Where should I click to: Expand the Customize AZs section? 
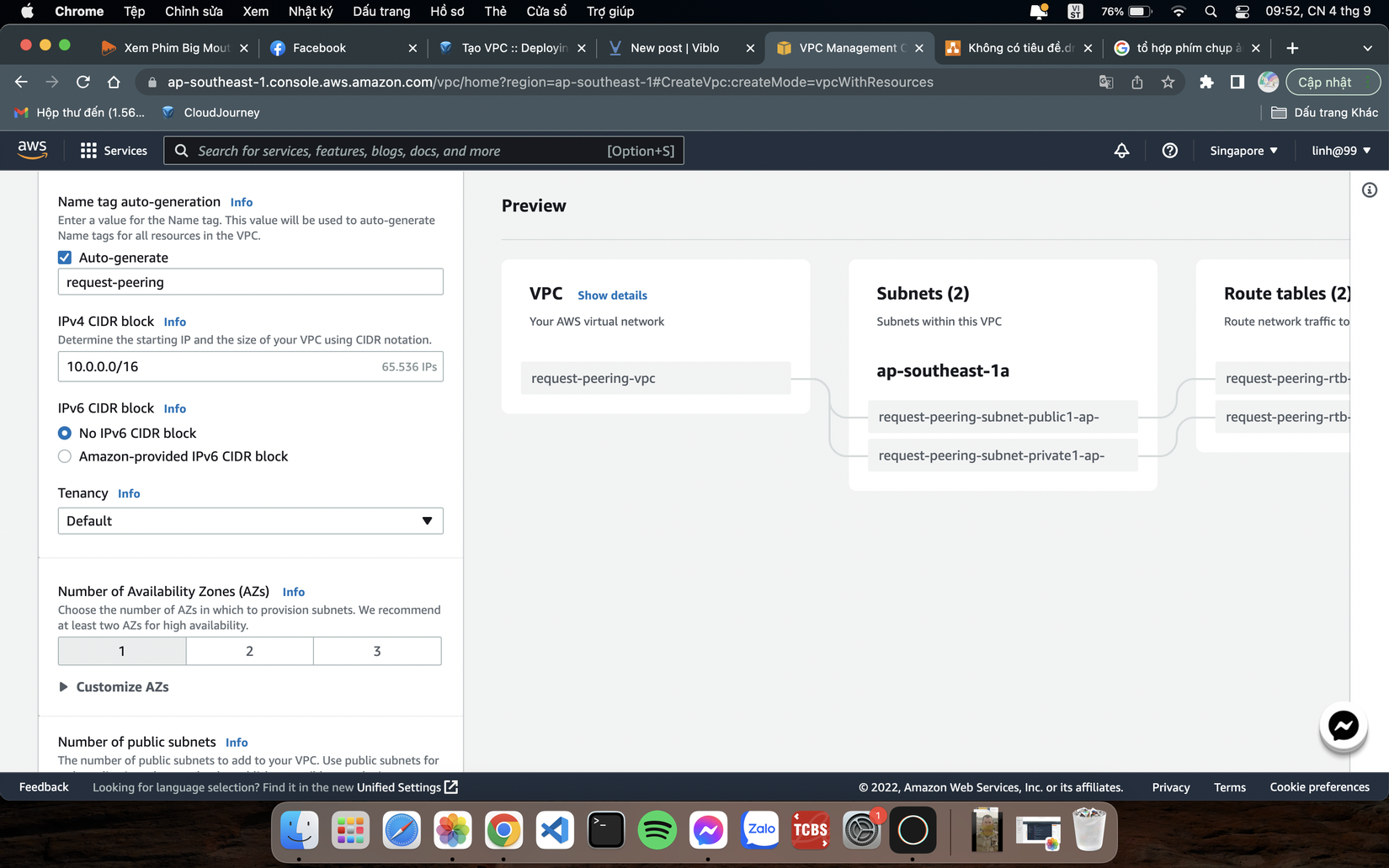(x=114, y=687)
